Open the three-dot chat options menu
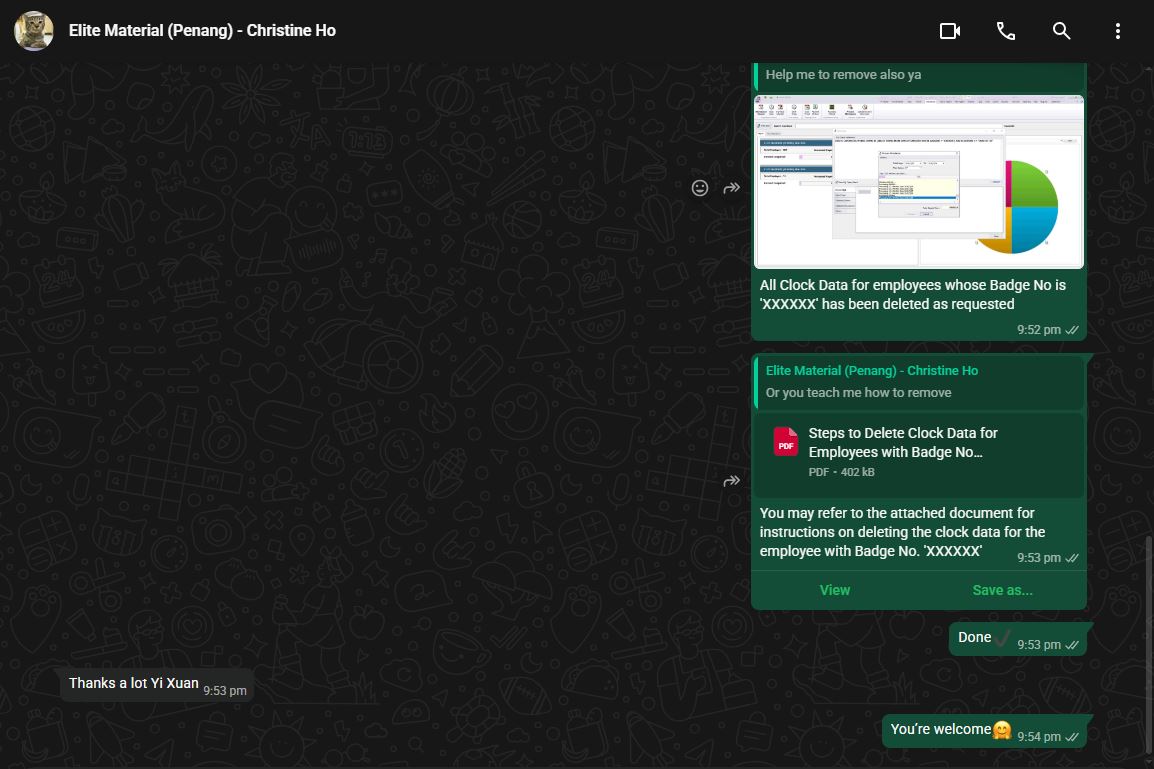1154x769 pixels. point(1117,31)
